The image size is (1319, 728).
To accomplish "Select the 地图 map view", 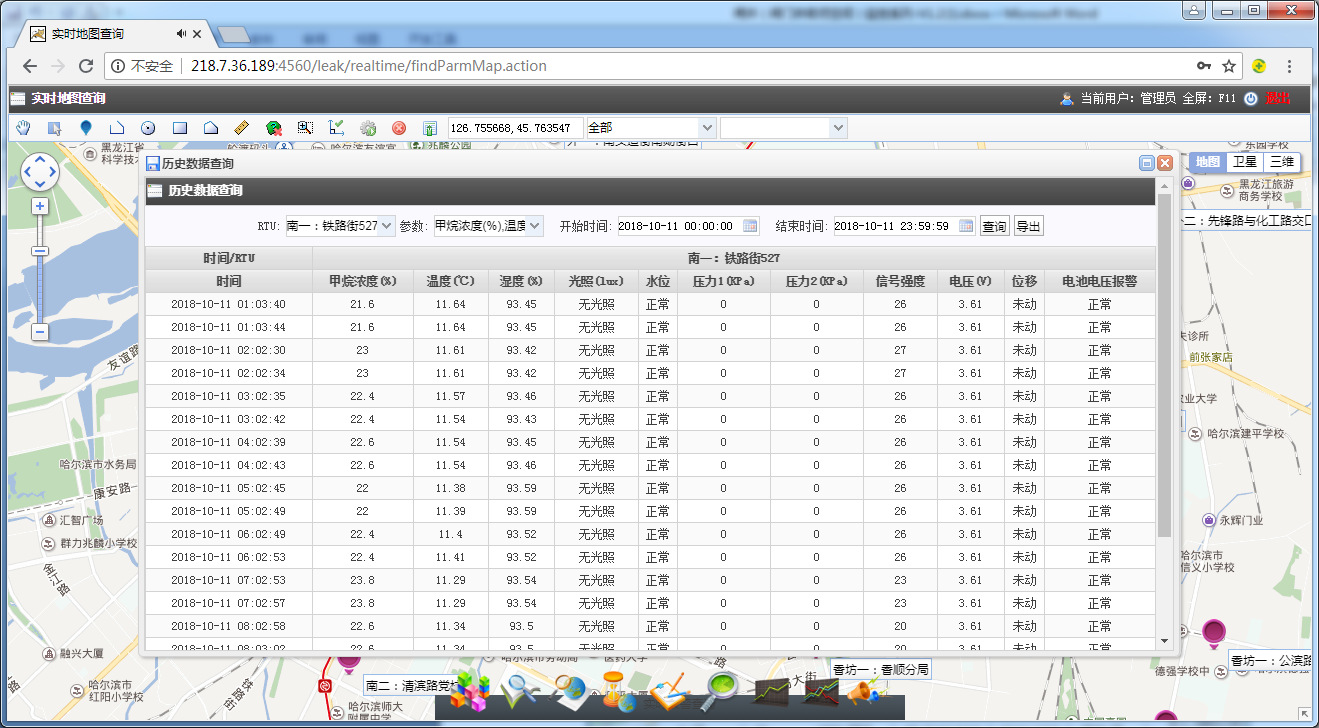I will coord(1208,162).
